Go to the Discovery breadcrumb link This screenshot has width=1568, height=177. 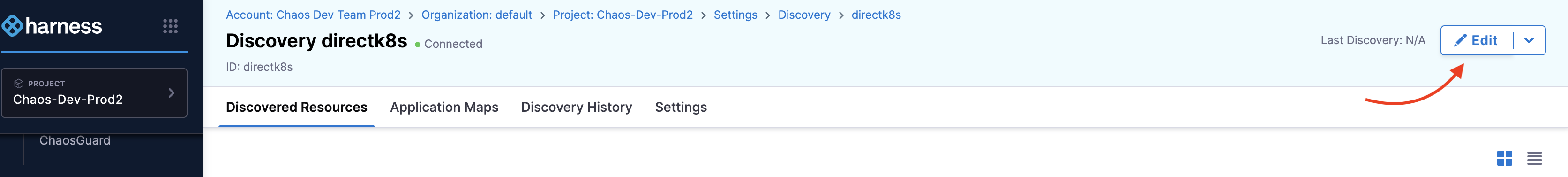(x=804, y=15)
